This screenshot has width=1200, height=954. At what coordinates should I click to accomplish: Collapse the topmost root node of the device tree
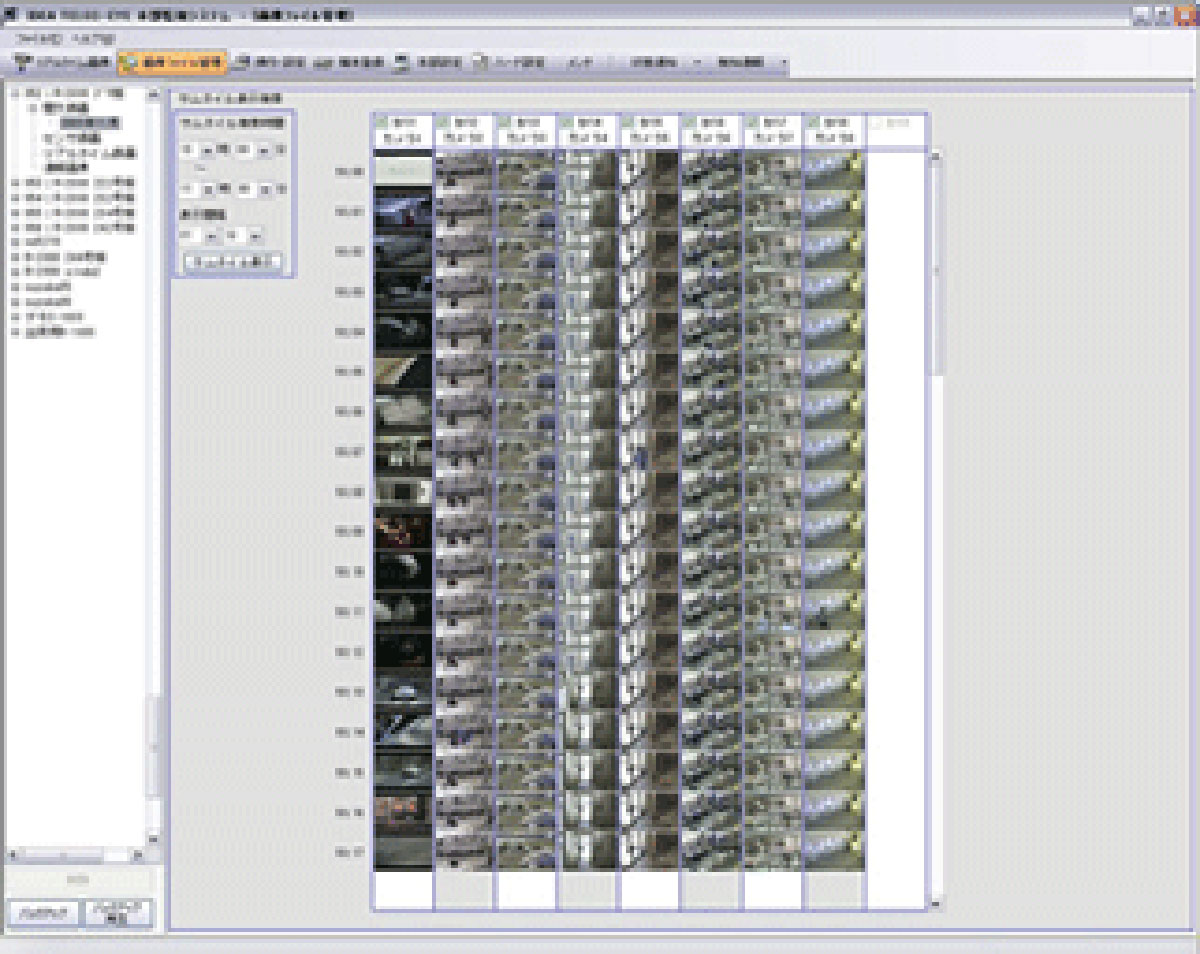[x=15, y=94]
